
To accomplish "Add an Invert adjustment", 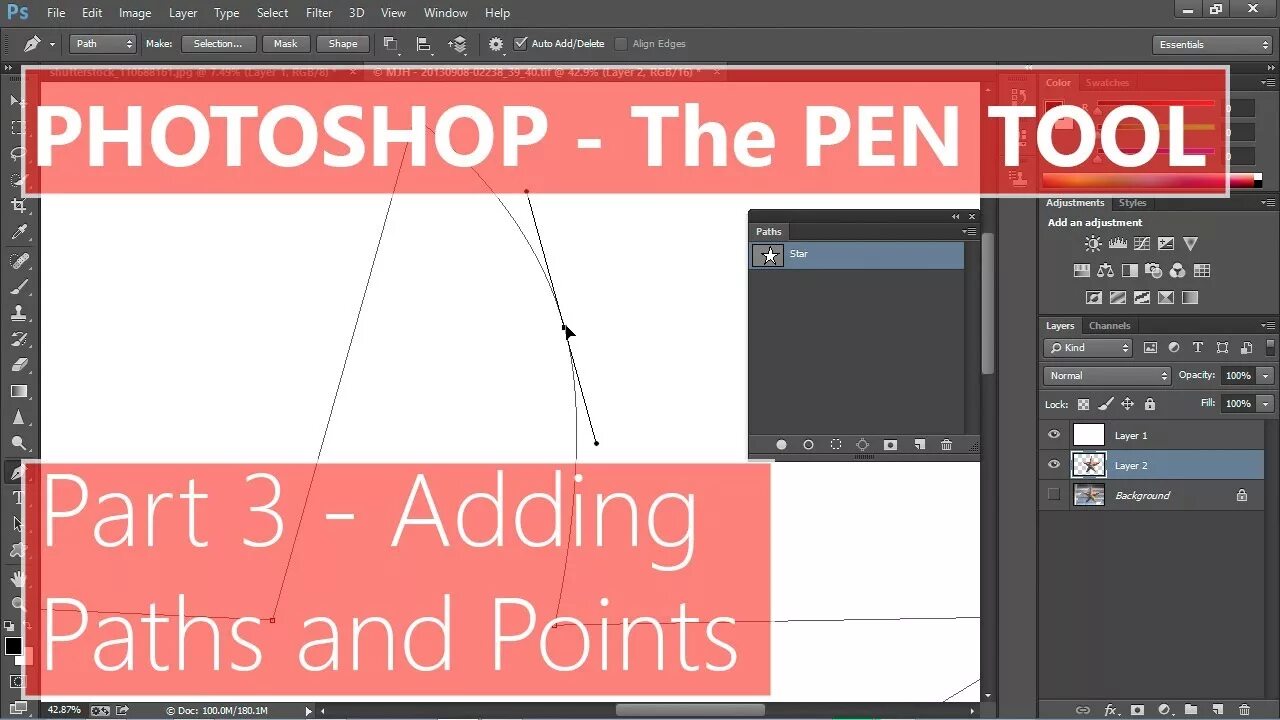I will click(x=1093, y=297).
